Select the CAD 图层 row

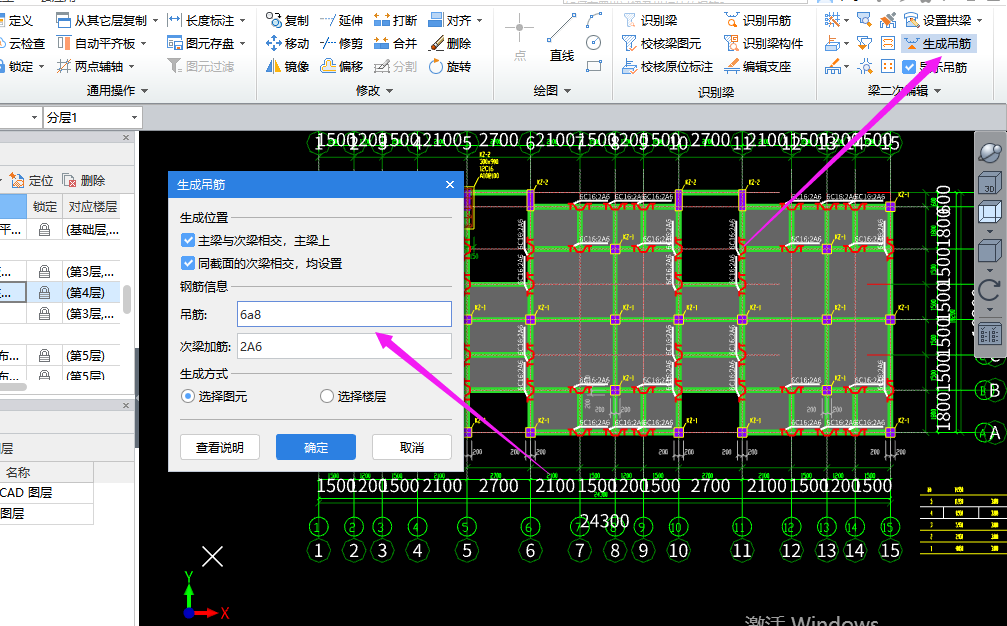point(46,492)
